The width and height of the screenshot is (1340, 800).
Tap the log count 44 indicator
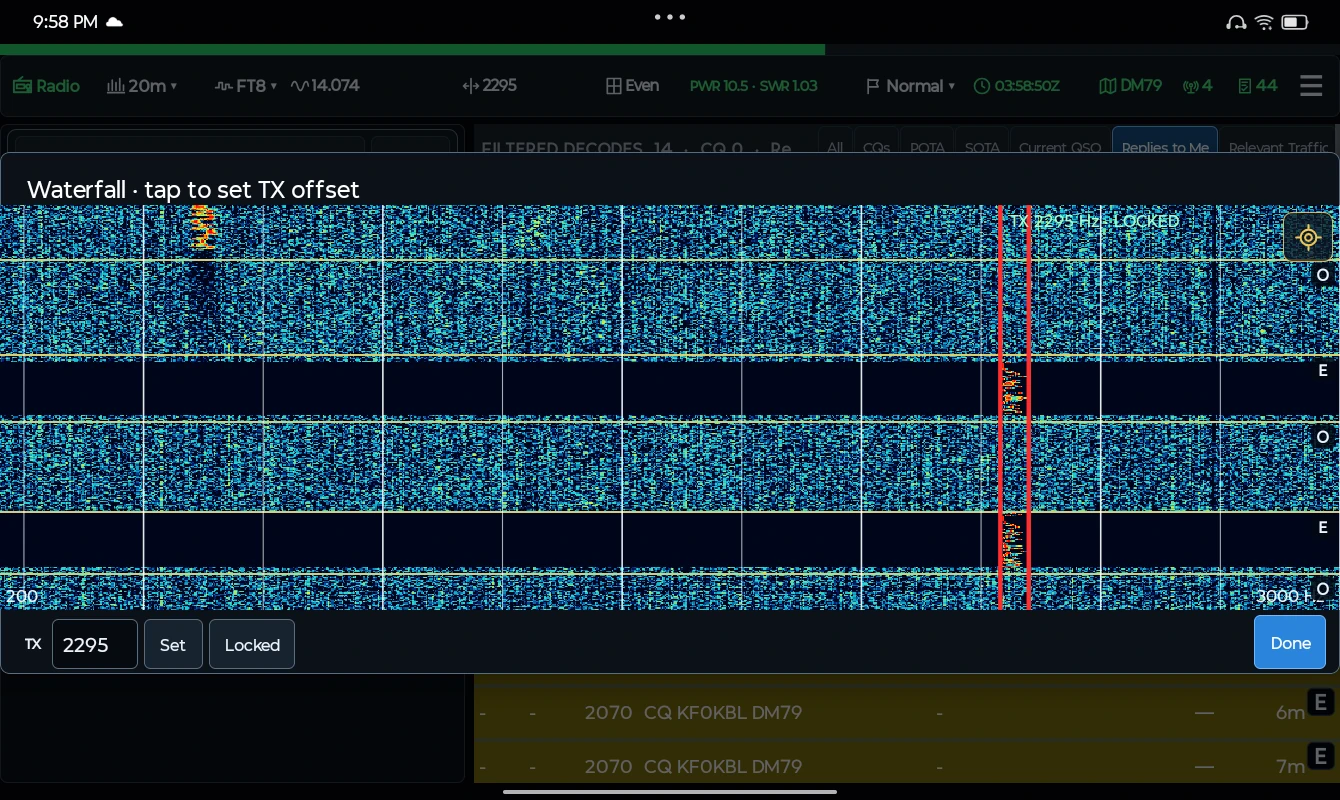(x=1257, y=86)
